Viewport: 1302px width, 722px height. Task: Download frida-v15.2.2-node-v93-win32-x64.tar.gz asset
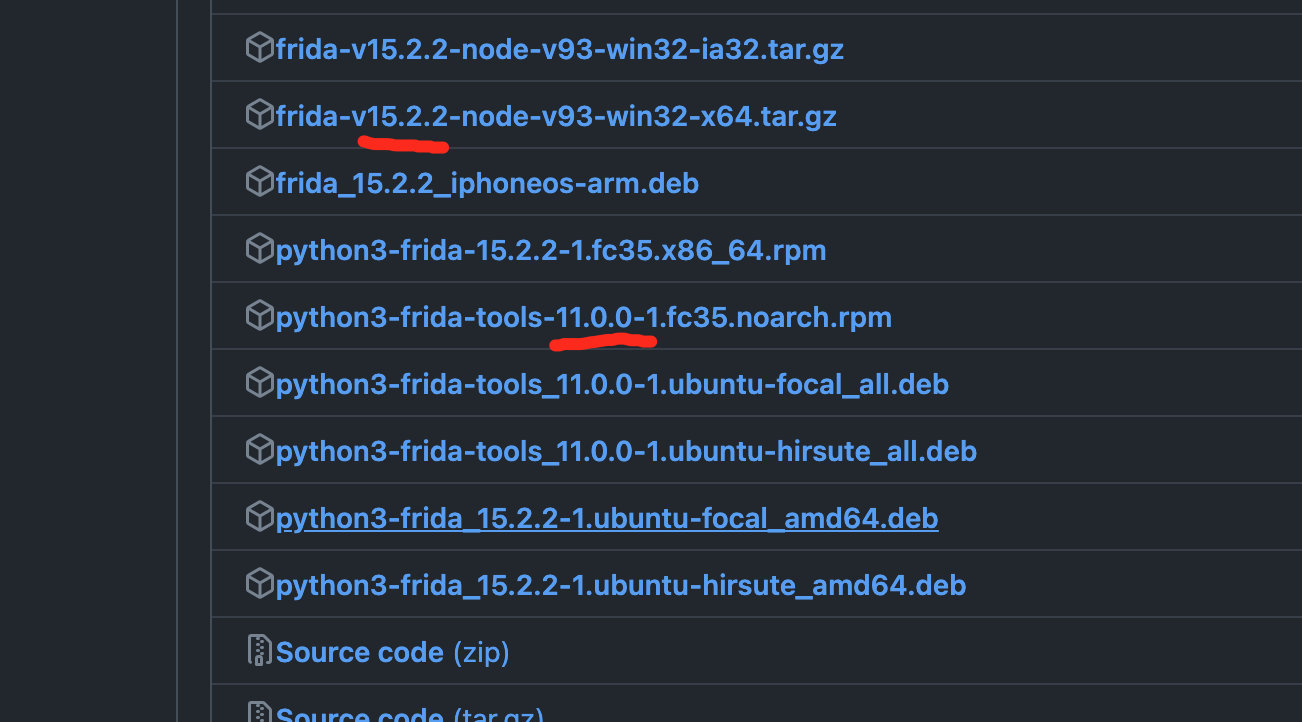click(556, 116)
